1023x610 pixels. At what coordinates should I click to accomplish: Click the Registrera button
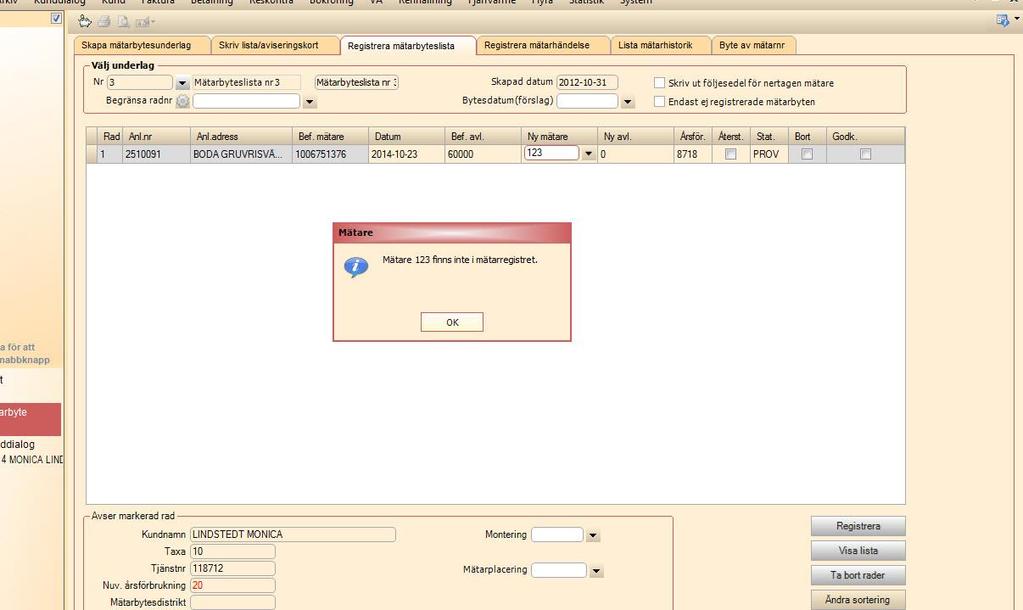click(858, 526)
